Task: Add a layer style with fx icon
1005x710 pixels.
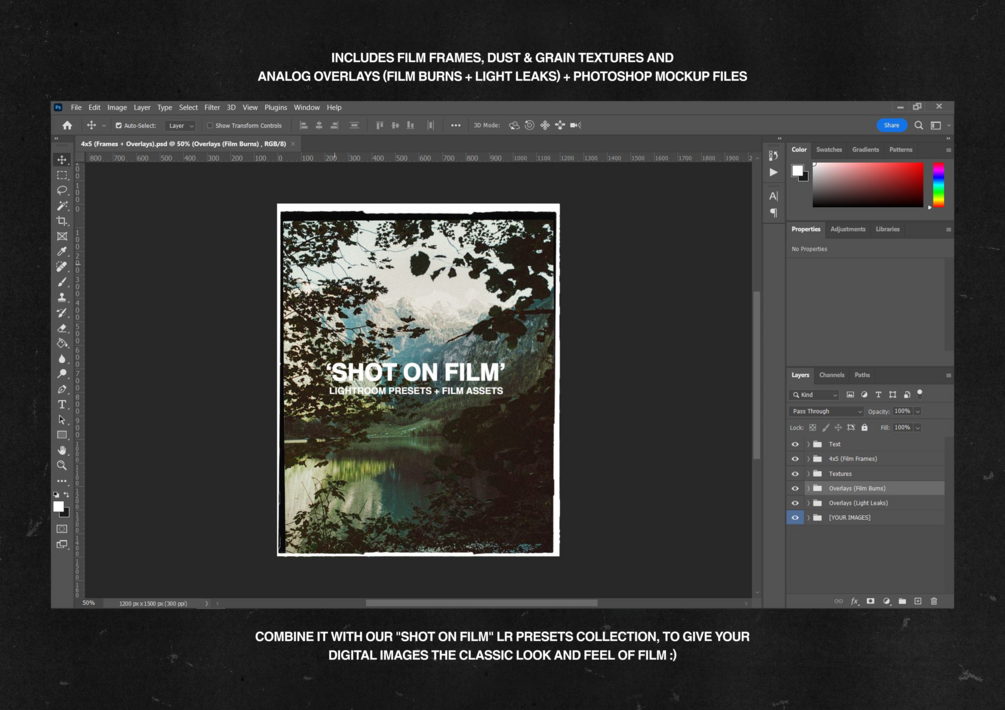Action: click(854, 601)
